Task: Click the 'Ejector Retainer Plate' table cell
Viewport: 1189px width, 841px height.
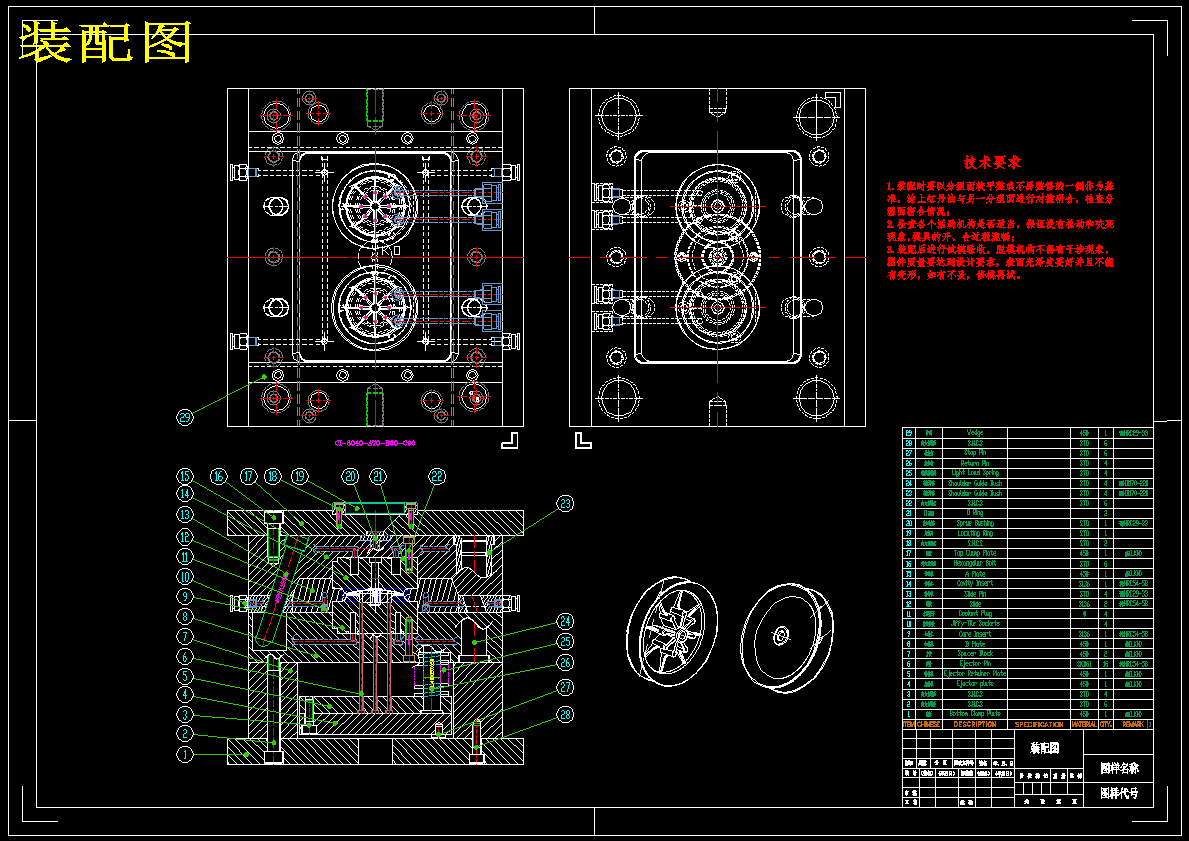Action: click(974, 673)
